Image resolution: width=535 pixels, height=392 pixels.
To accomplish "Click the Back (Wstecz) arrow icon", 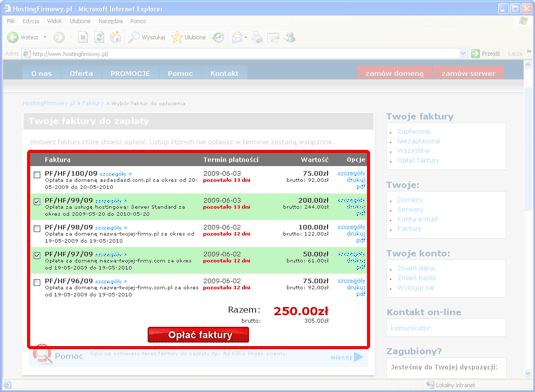I will point(13,37).
